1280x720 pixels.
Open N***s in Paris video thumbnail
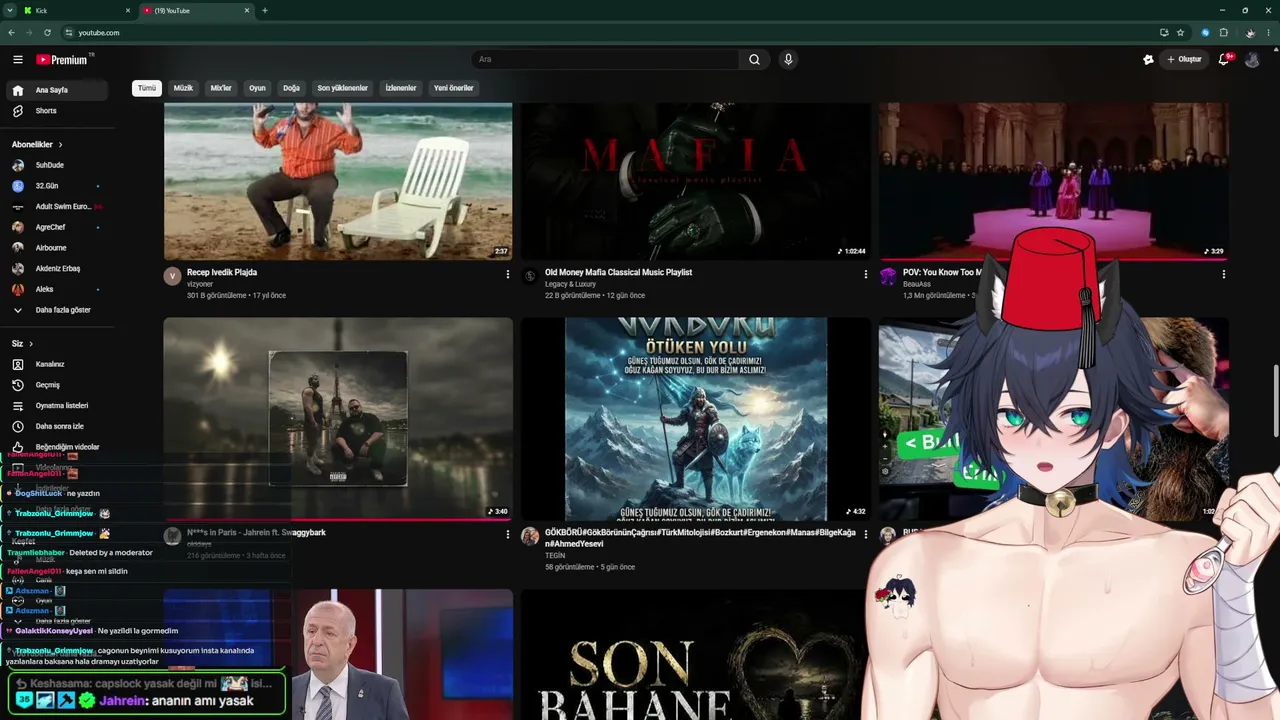pos(338,419)
